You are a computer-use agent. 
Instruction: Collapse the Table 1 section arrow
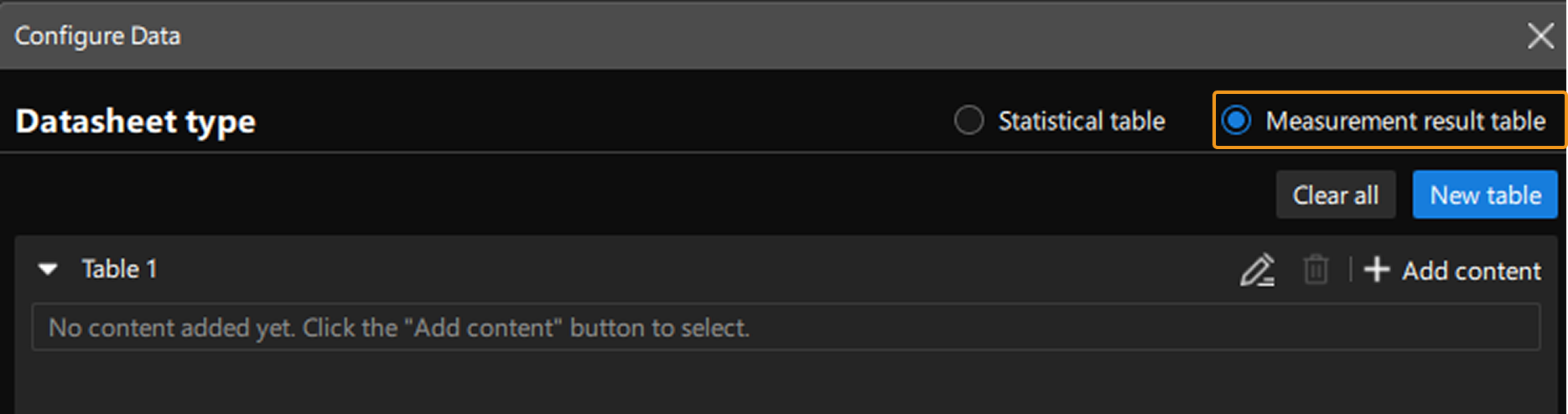coord(49,270)
